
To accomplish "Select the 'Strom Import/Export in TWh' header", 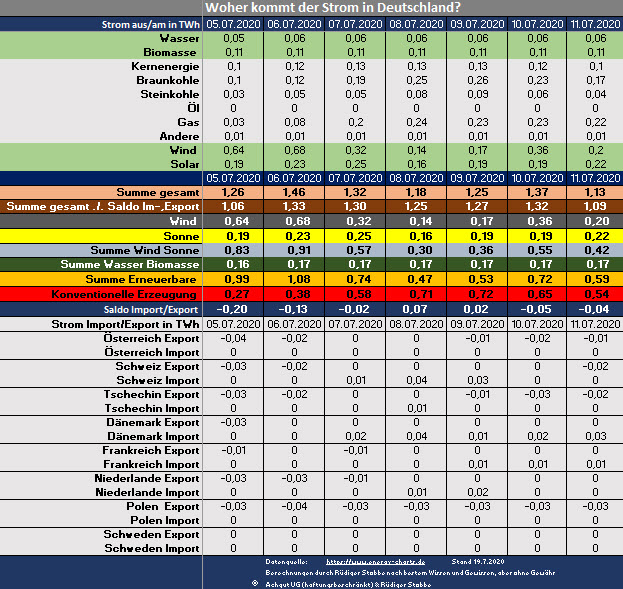I will click(125, 325).
